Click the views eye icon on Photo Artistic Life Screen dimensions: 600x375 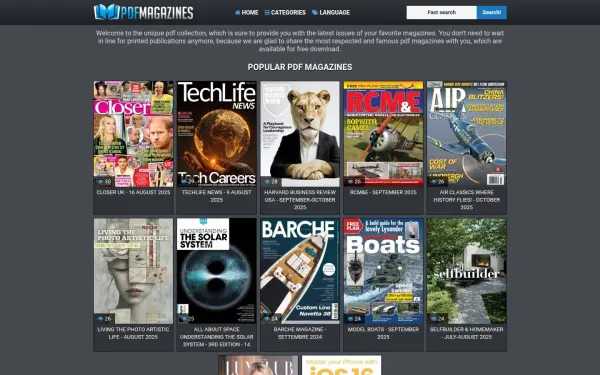click(100, 319)
